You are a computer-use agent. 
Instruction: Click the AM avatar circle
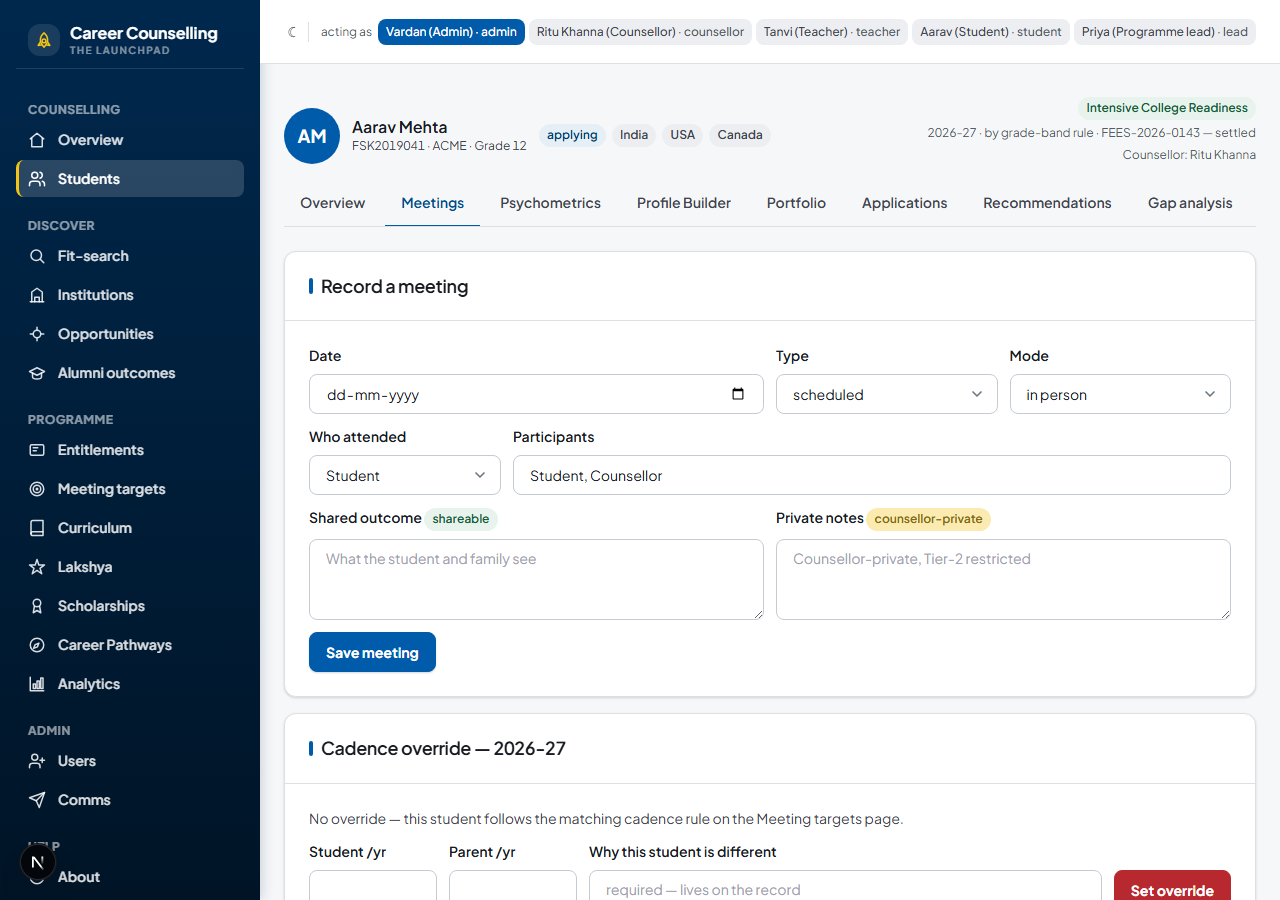[x=312, y=136]
